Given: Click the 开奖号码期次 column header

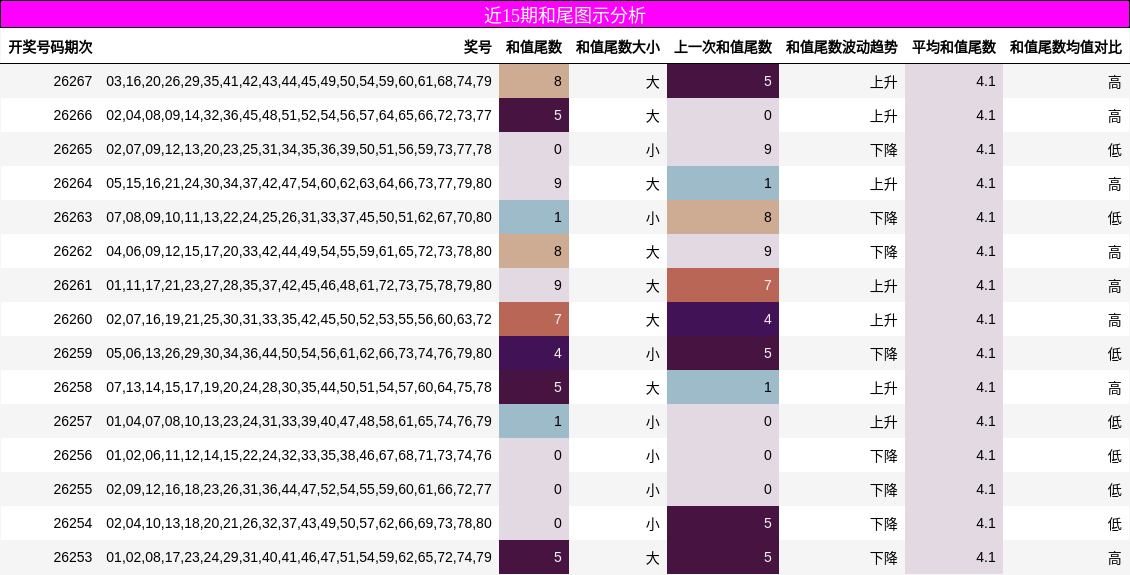Looking at the screenshot, I should tap(50, 47).
